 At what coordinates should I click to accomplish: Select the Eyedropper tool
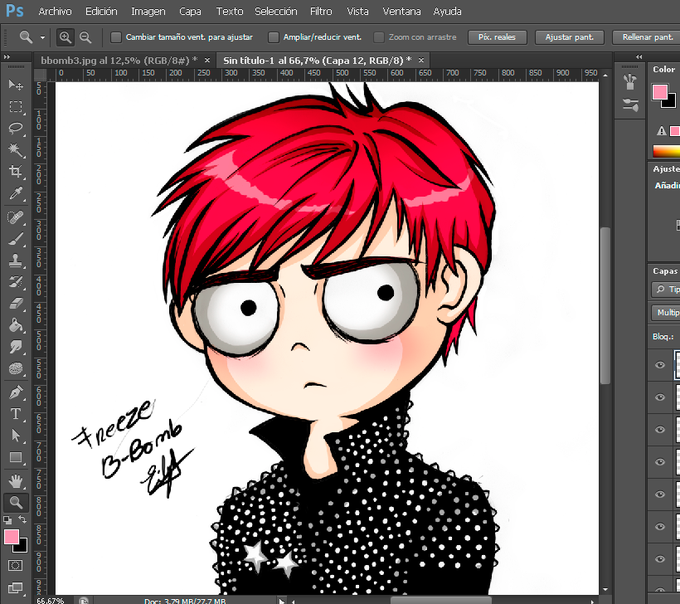tap(16, 193)
